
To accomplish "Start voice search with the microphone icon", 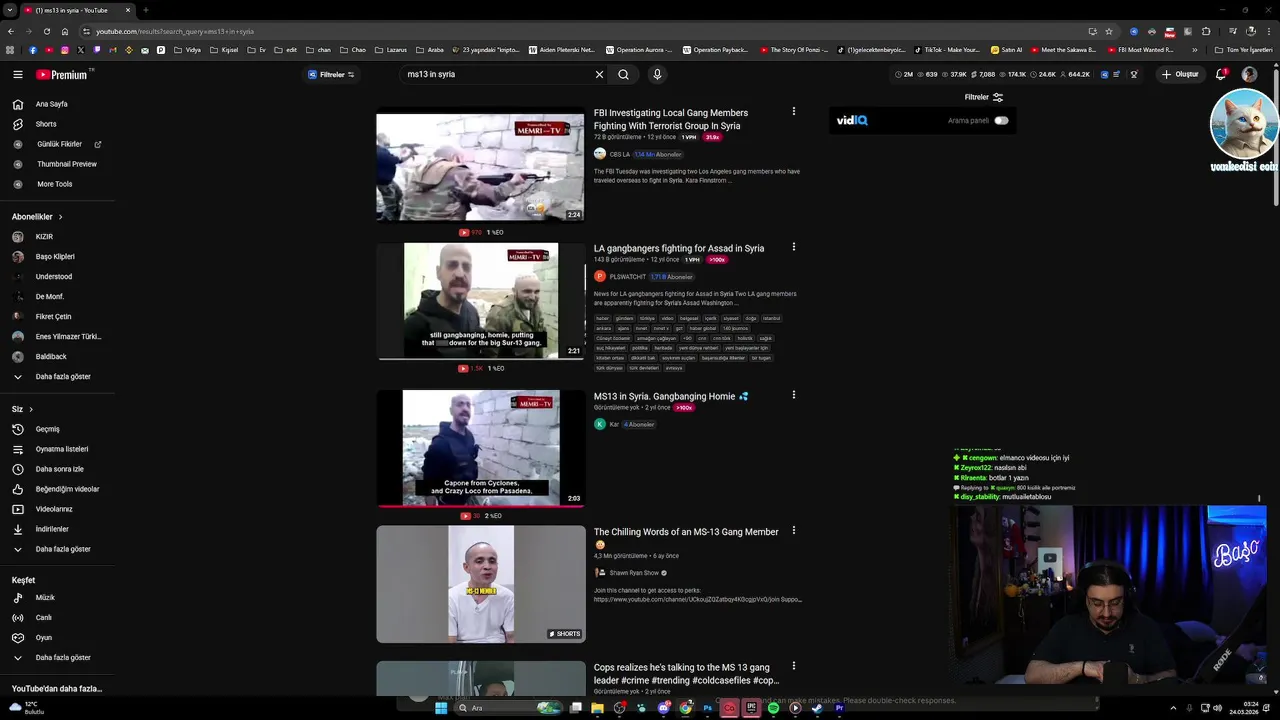I will pyautogui.click(x=657, y=74).
